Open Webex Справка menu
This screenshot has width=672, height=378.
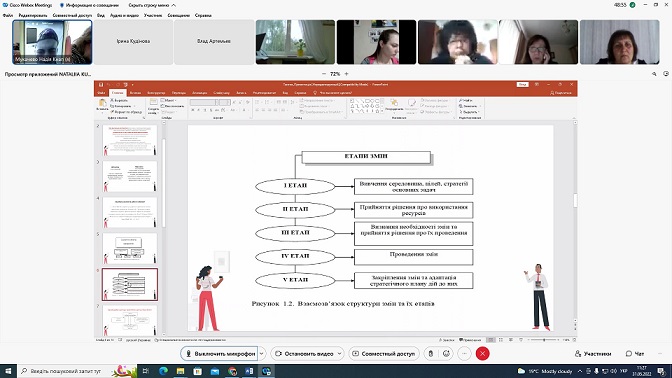tap(203, 15)
